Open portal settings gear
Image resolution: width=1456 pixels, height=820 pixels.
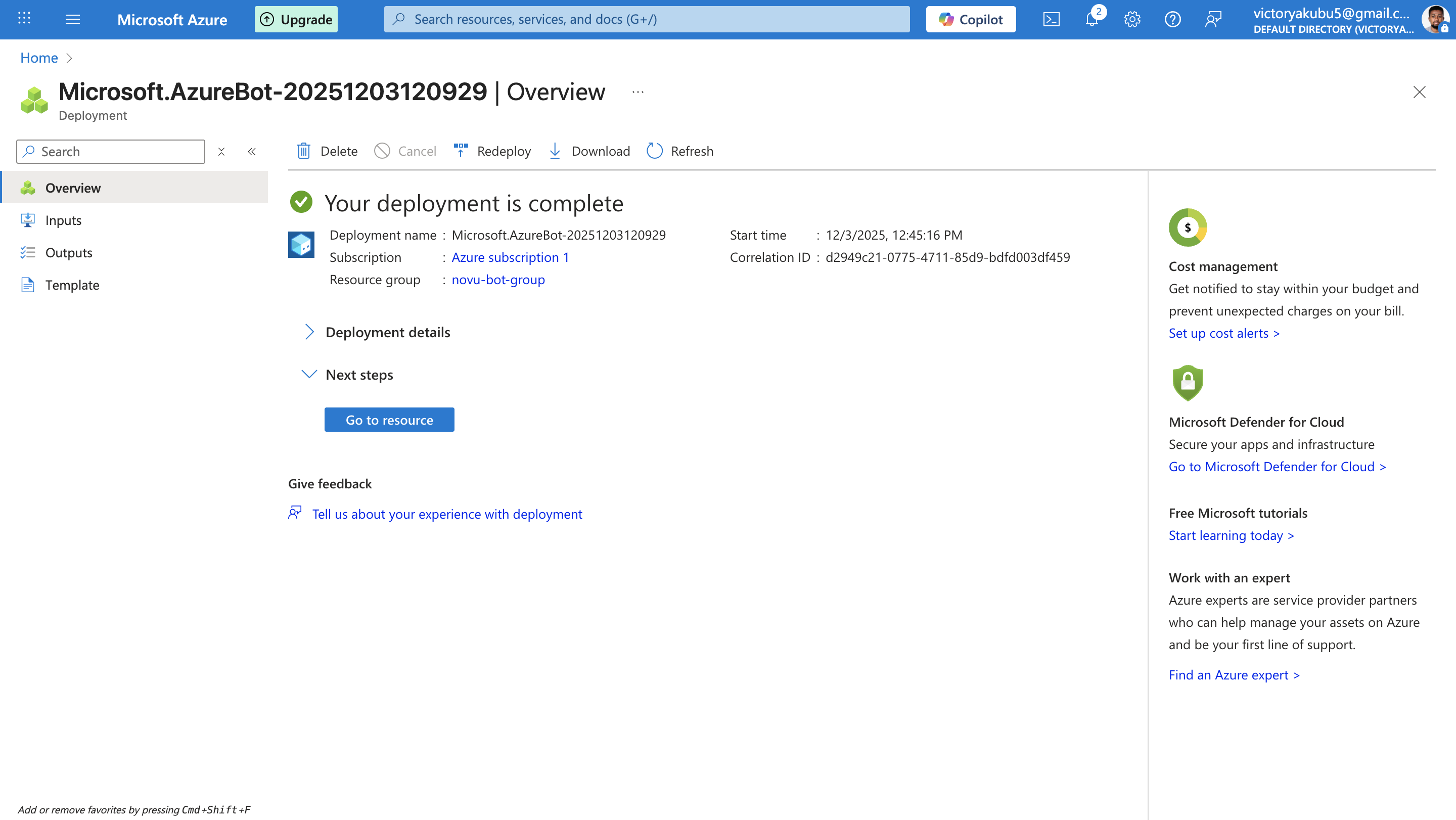pos(1131,20)
